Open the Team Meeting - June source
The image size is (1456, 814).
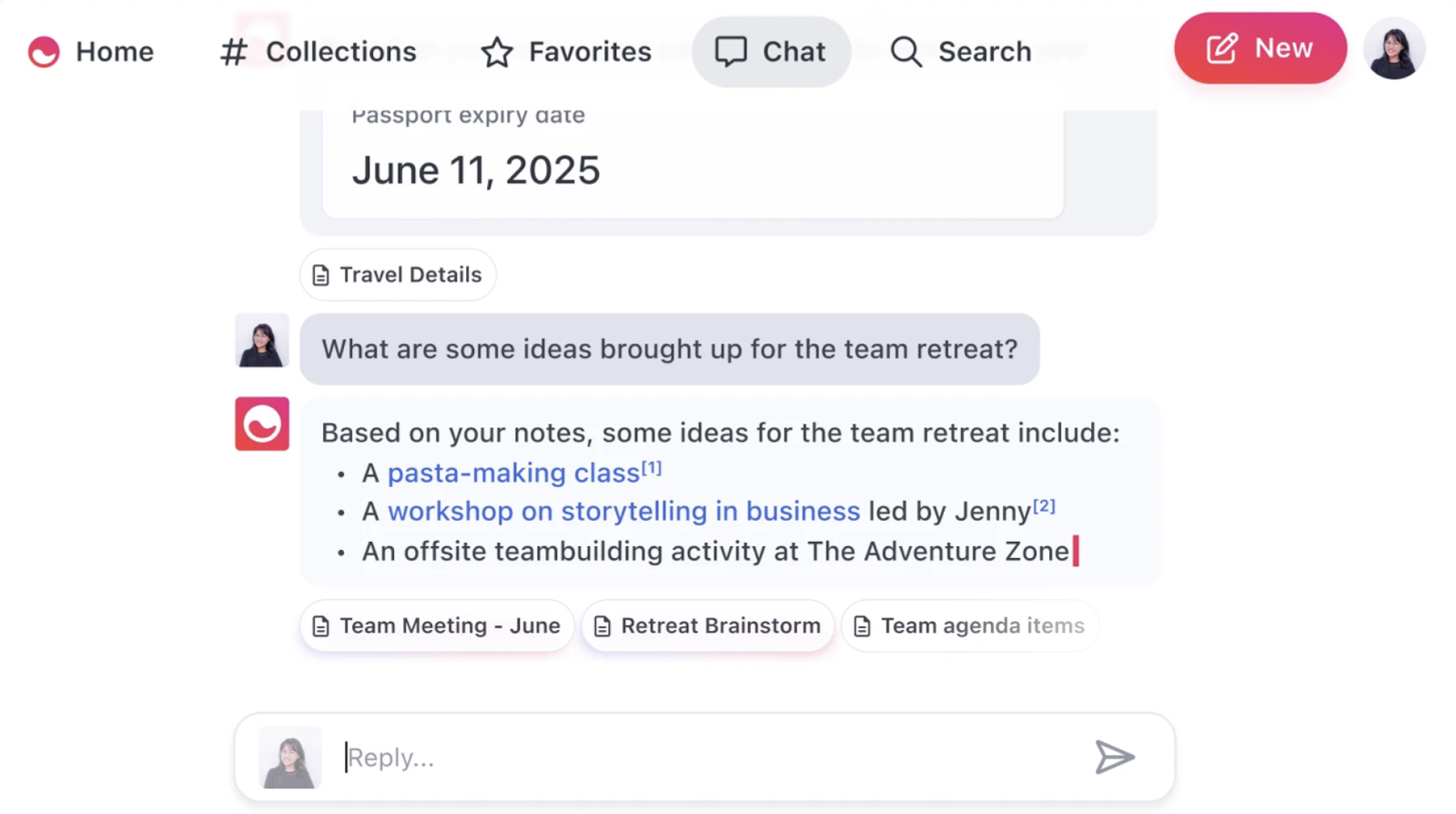coord(437,626)
